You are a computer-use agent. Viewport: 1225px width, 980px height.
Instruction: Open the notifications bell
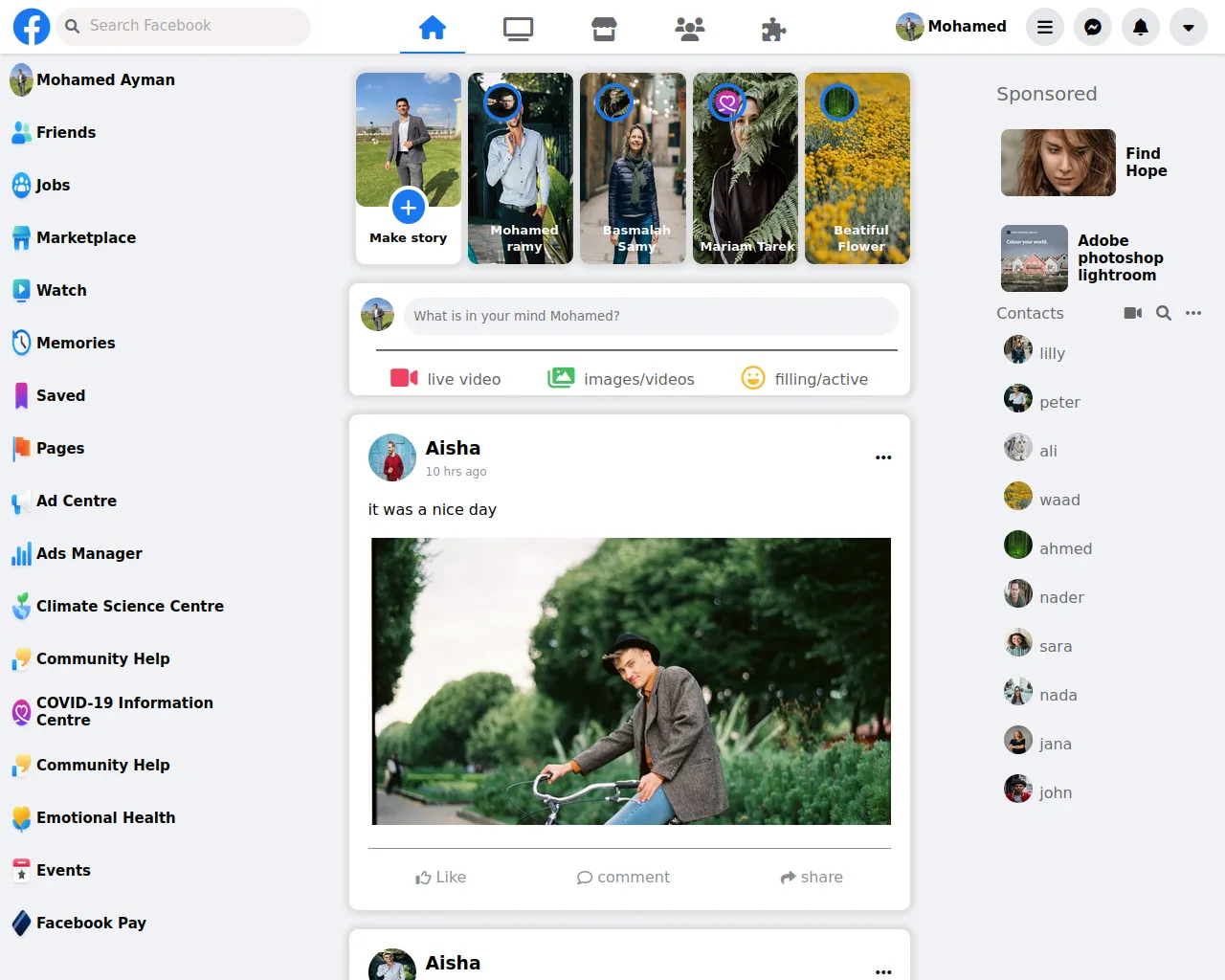tap(1141, 27)
